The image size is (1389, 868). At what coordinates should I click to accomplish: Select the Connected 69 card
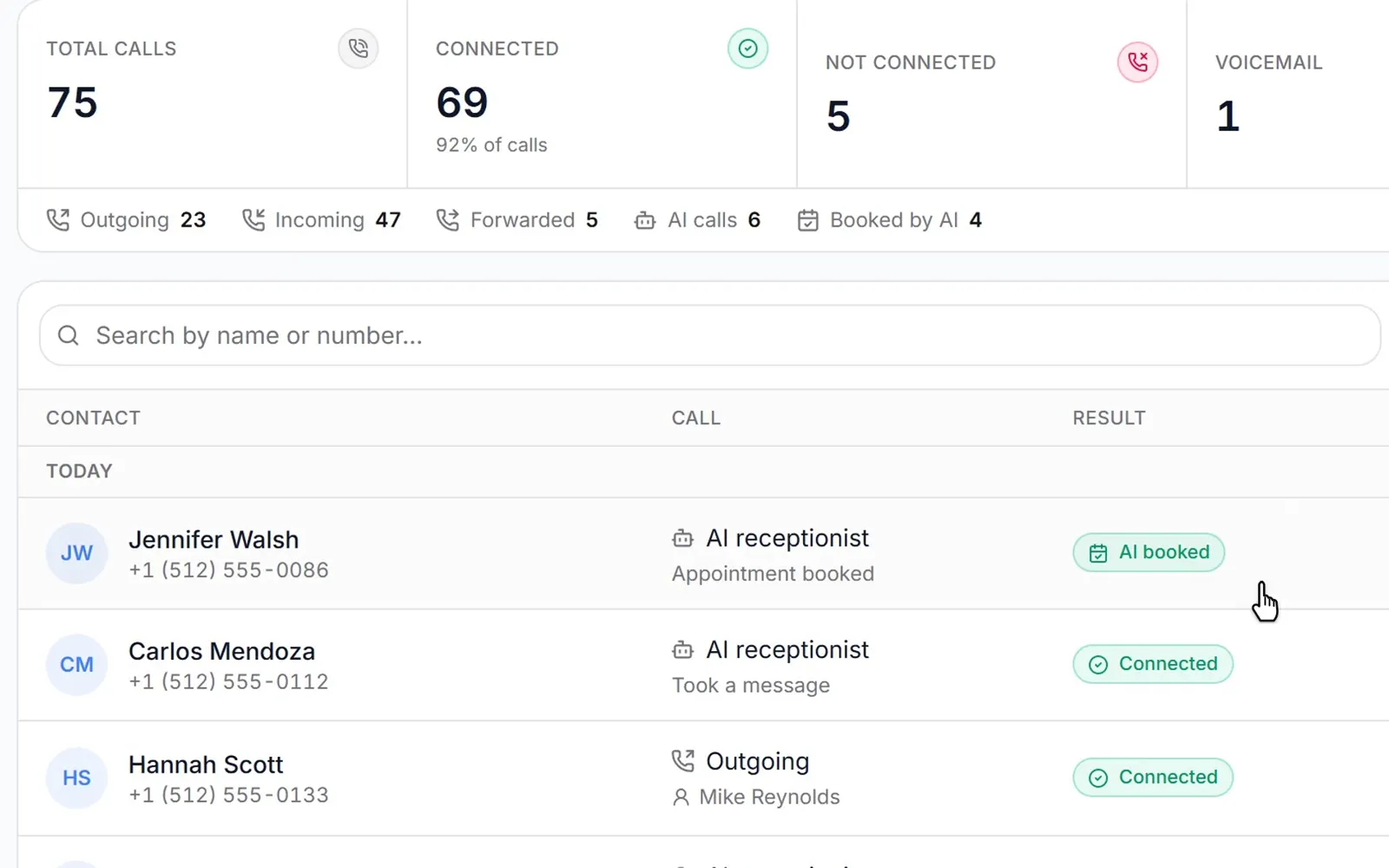tap(602, 94)
